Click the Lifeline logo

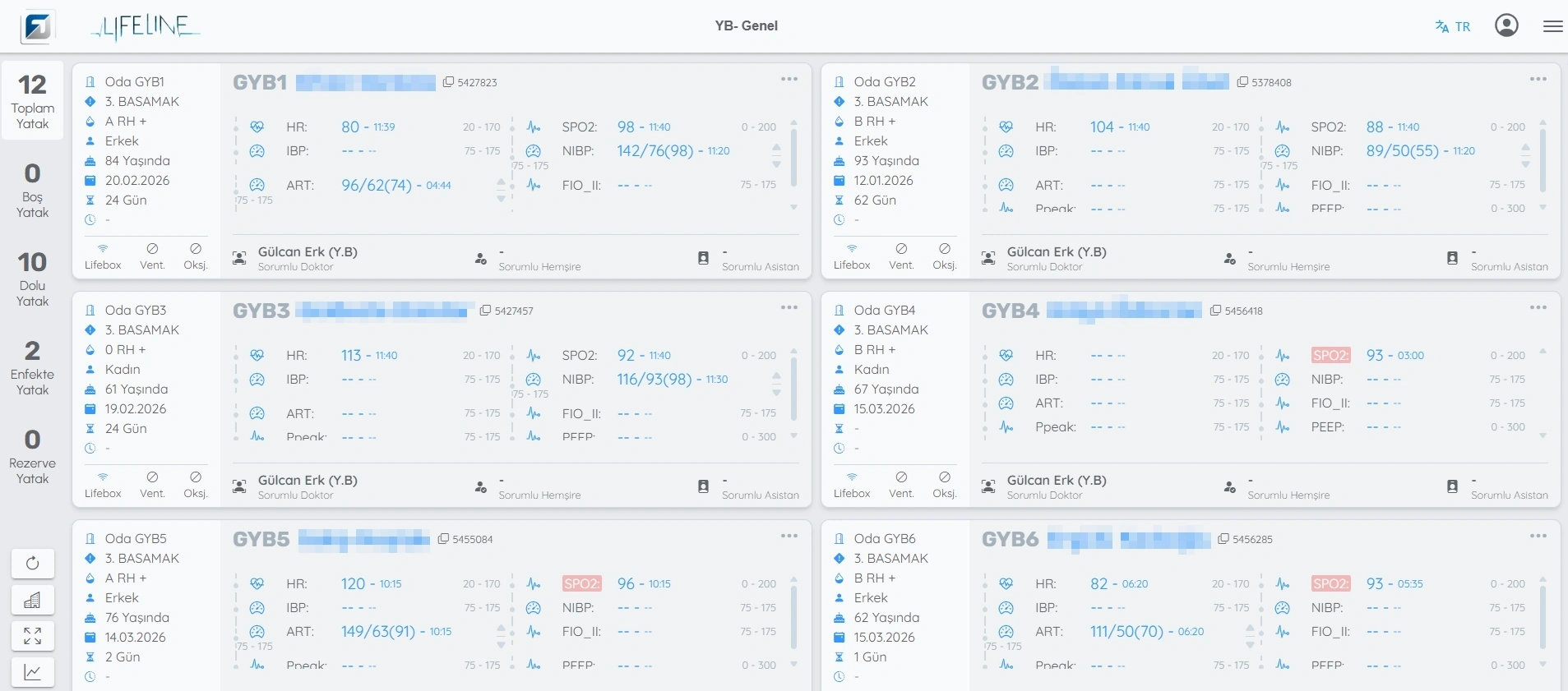pyautogui.click(x=146, y=27)
